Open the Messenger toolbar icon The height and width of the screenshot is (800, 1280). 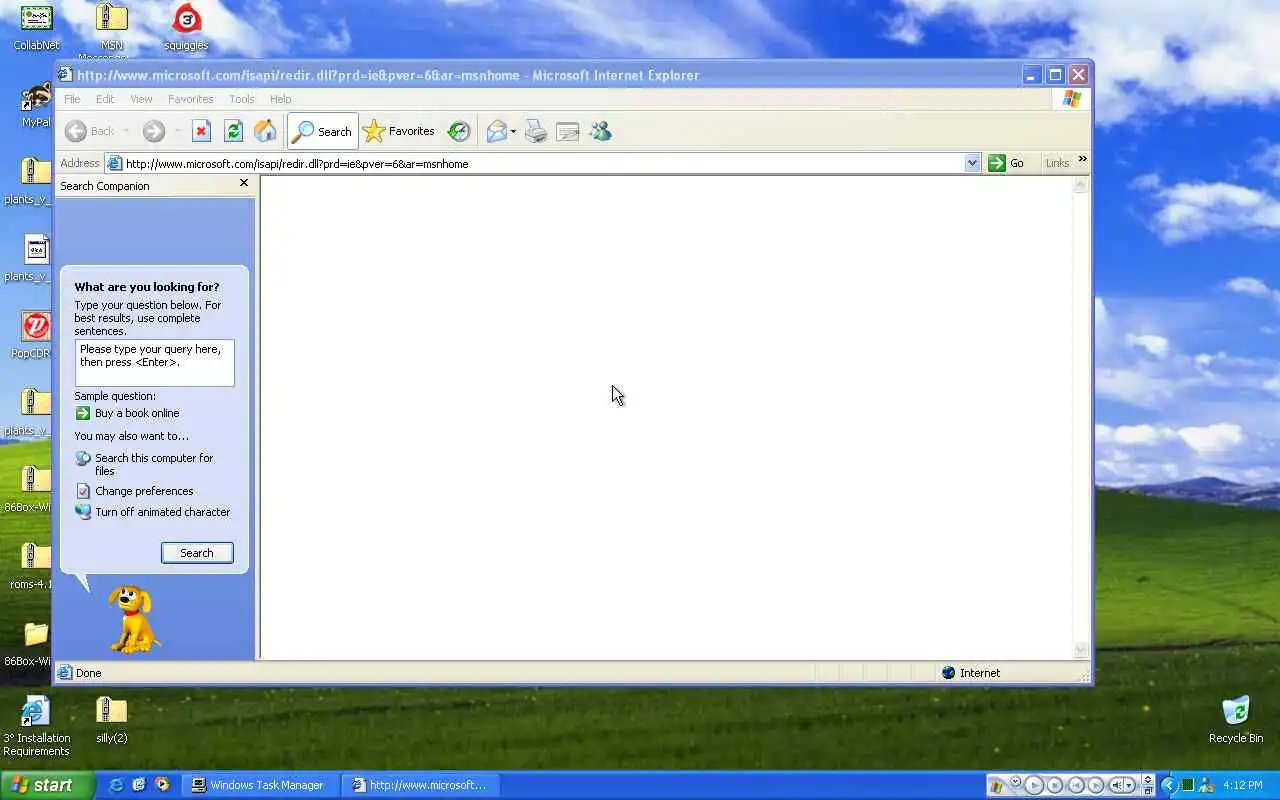pos(600,131)
